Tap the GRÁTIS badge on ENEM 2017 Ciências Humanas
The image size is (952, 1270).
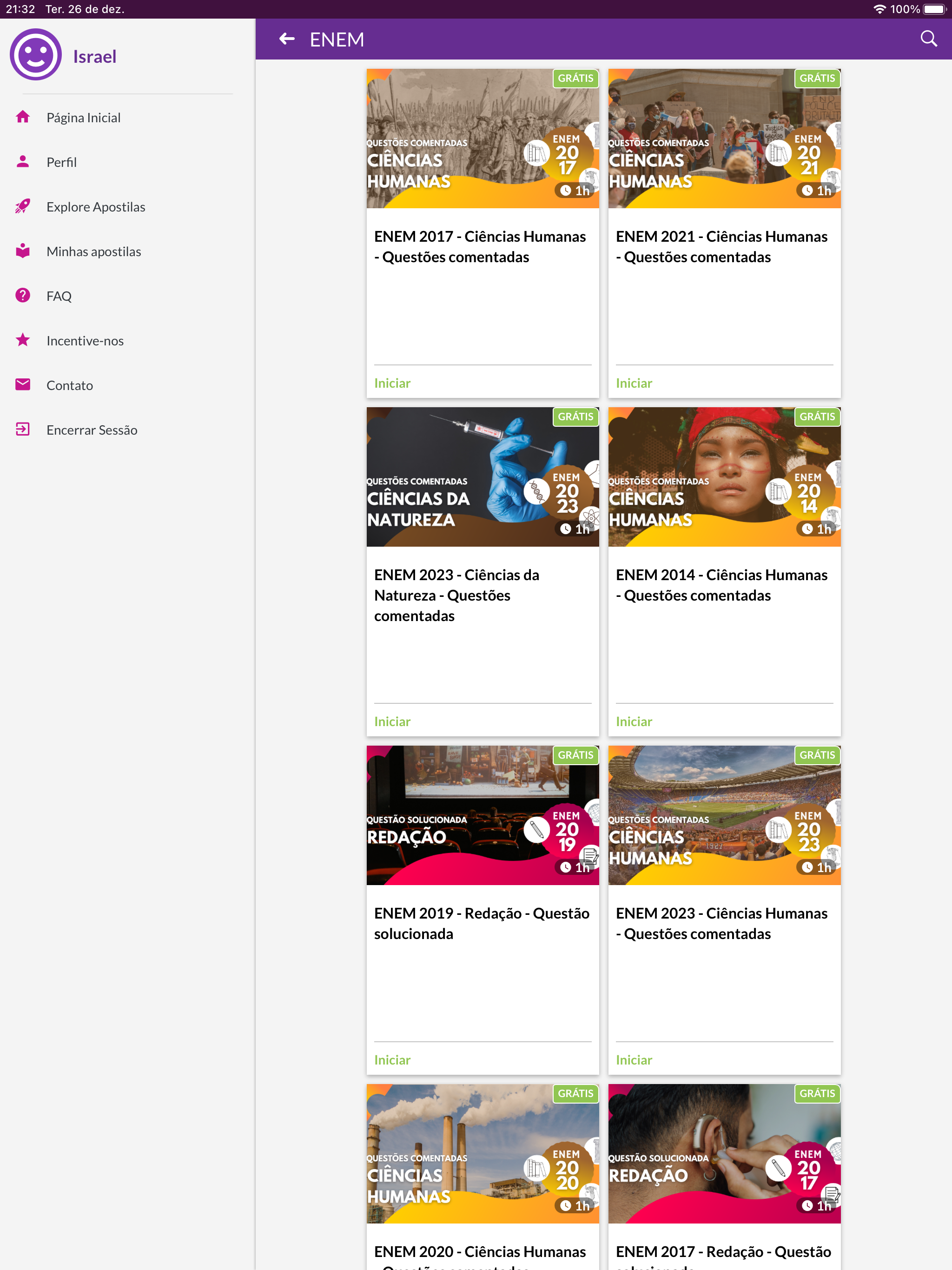575,78
